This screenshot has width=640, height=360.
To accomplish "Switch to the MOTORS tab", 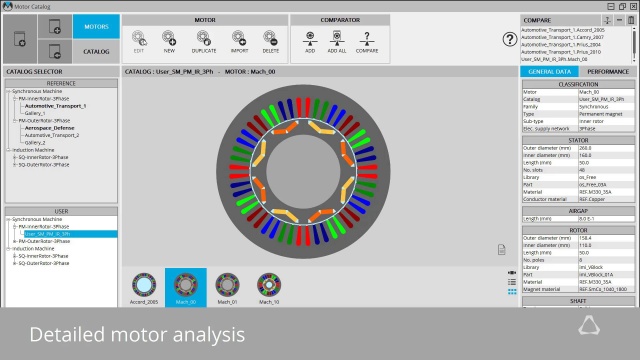I will coord(96,27).
